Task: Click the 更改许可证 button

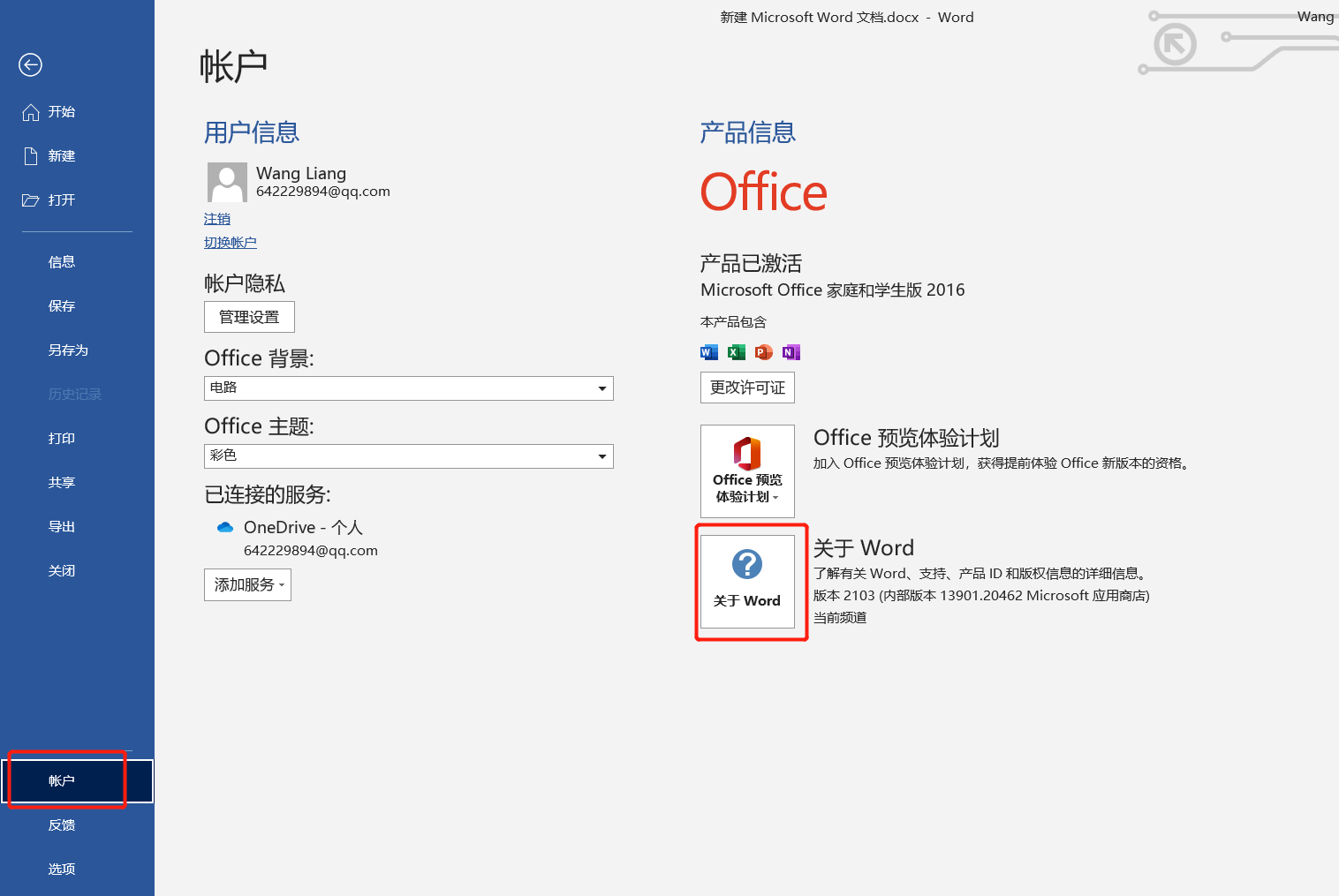Action: pyautogui.click(x=747, y=388)
